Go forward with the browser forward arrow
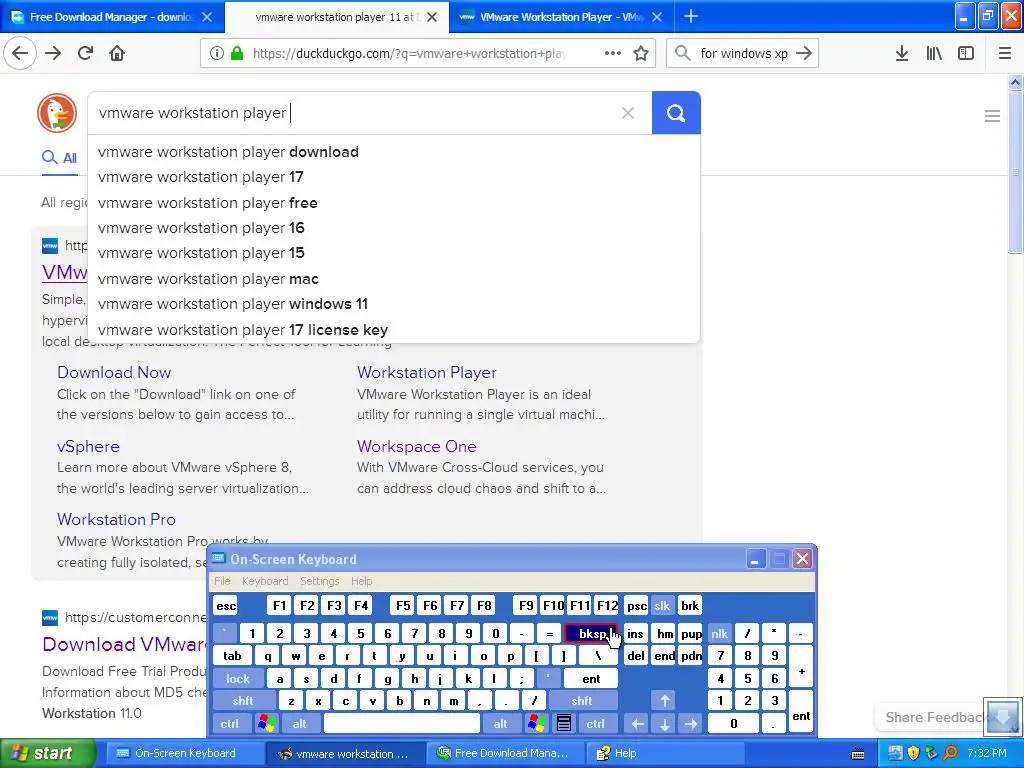This screenshot has width=1024, height=768. pyautogui.click(x=53, y=53)
